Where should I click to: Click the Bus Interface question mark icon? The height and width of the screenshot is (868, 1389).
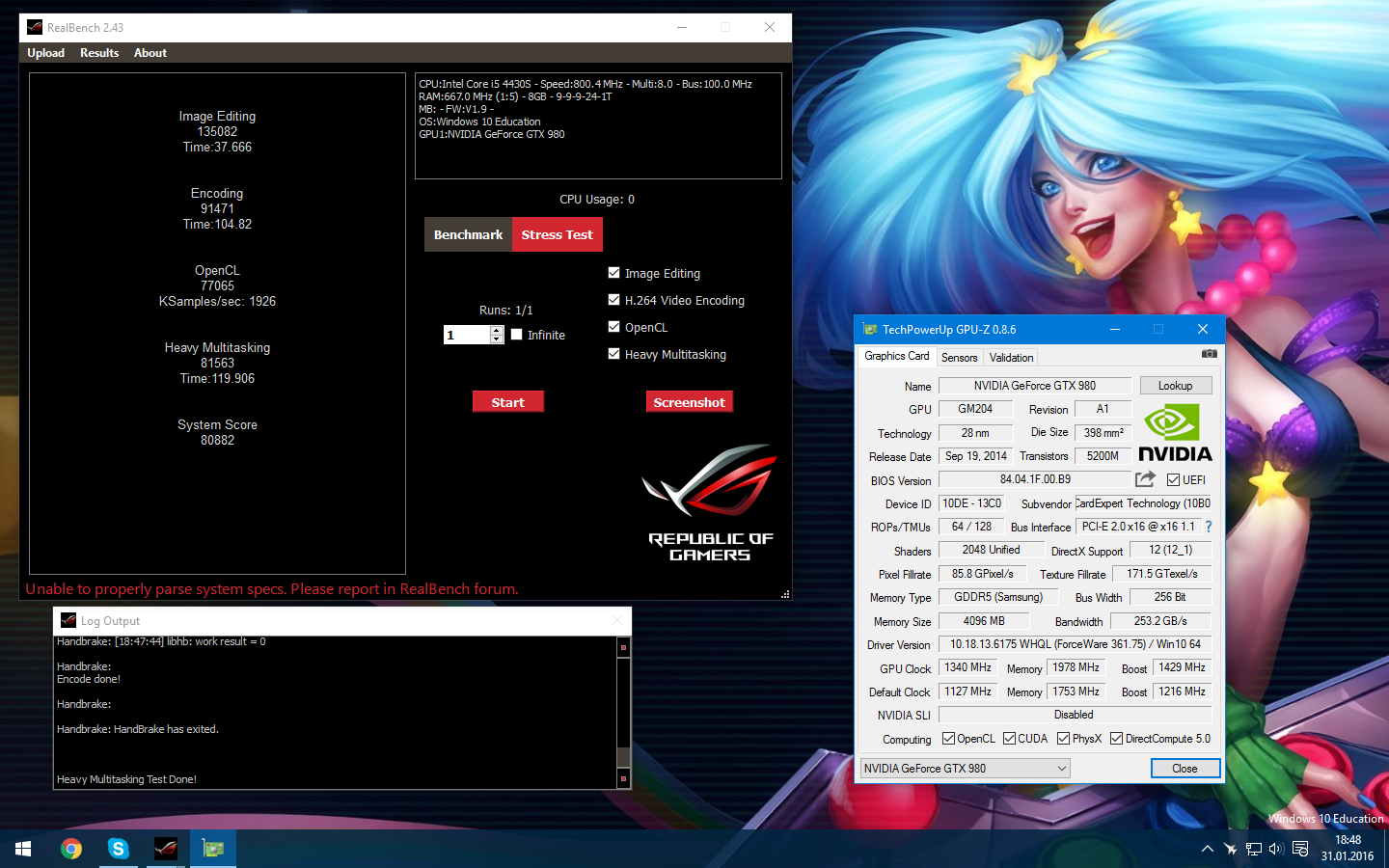pos(1209,527)
